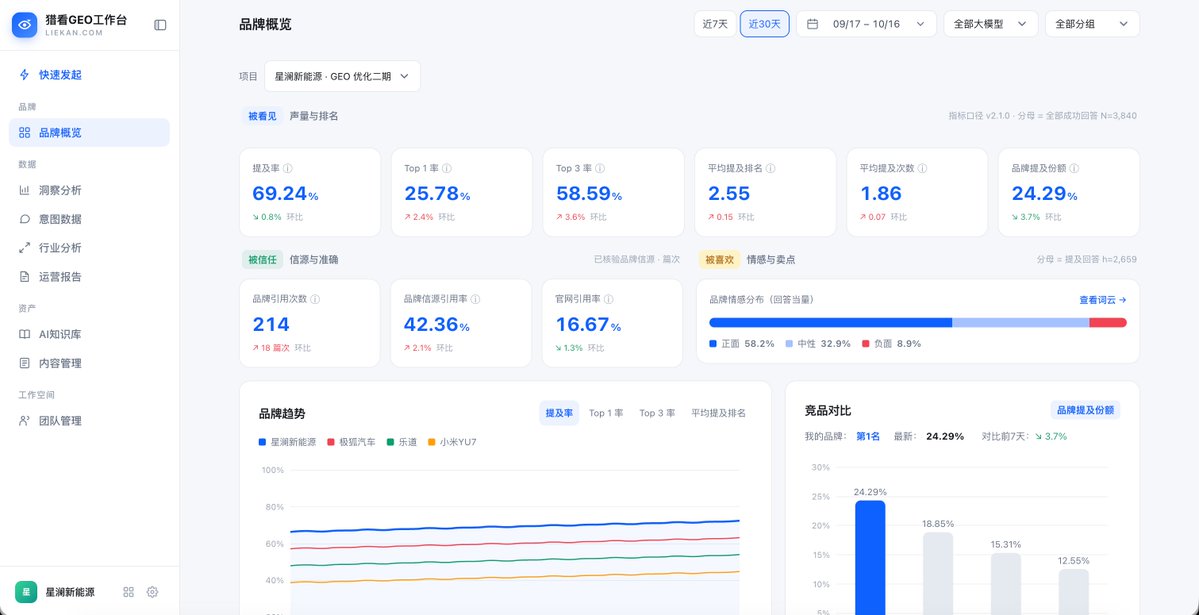Expand the 全部大模型 dropdown
Image resolution: width=1199 pixels, height=615 pixels.
(990, 24)
